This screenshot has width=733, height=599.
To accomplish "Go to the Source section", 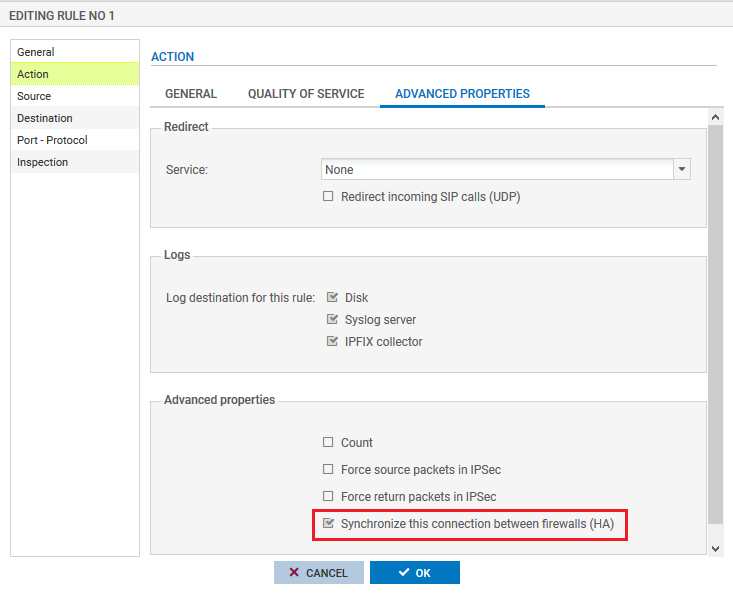I will click(x=34, y=96).
